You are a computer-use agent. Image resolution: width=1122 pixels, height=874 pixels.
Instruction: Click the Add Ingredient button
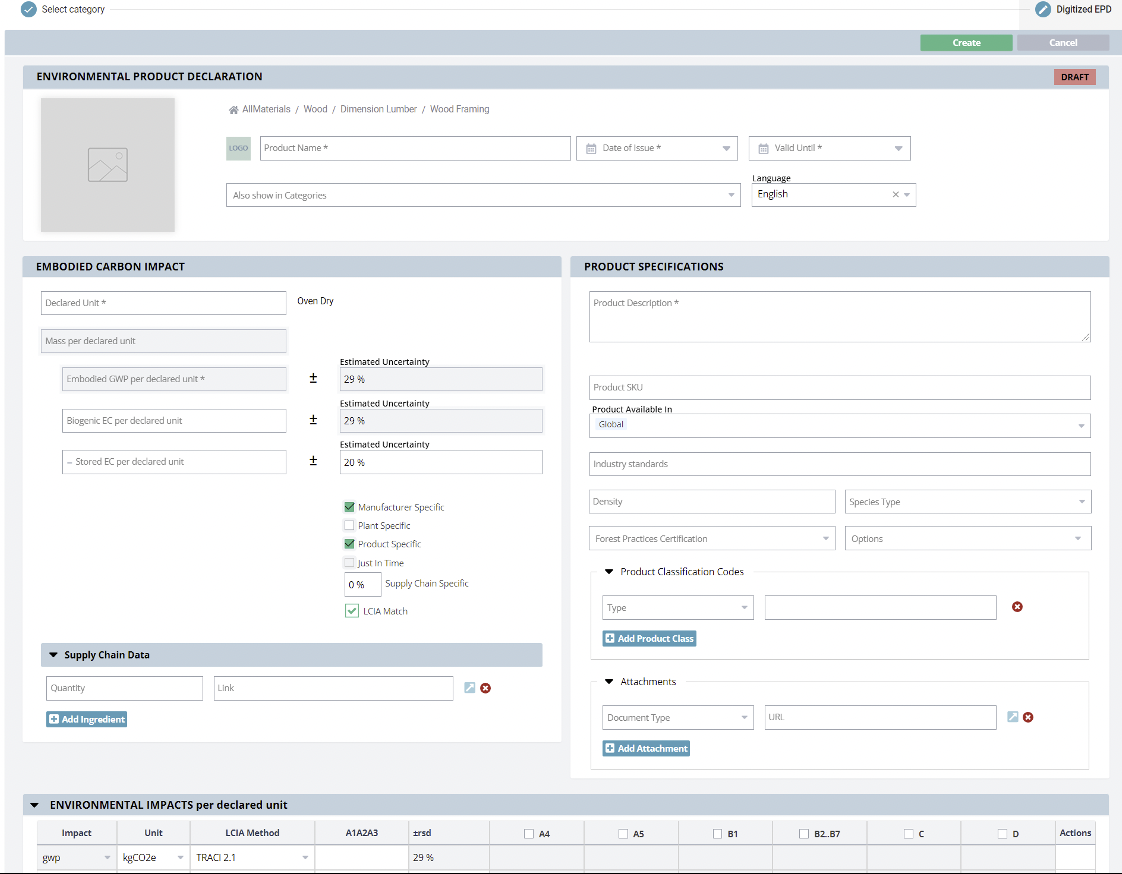[87, 719]
